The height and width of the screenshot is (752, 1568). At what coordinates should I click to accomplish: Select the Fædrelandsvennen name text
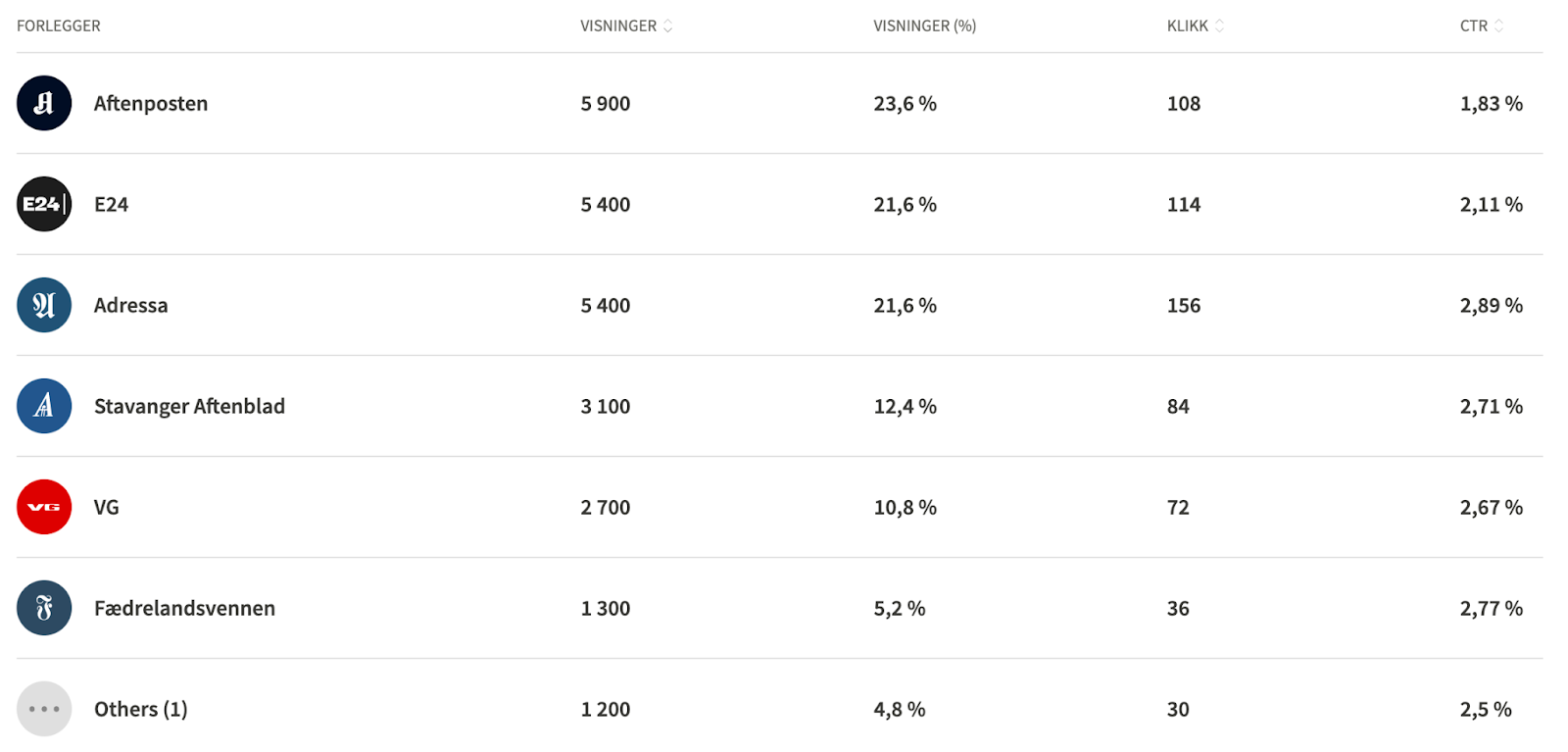point(184,608)
